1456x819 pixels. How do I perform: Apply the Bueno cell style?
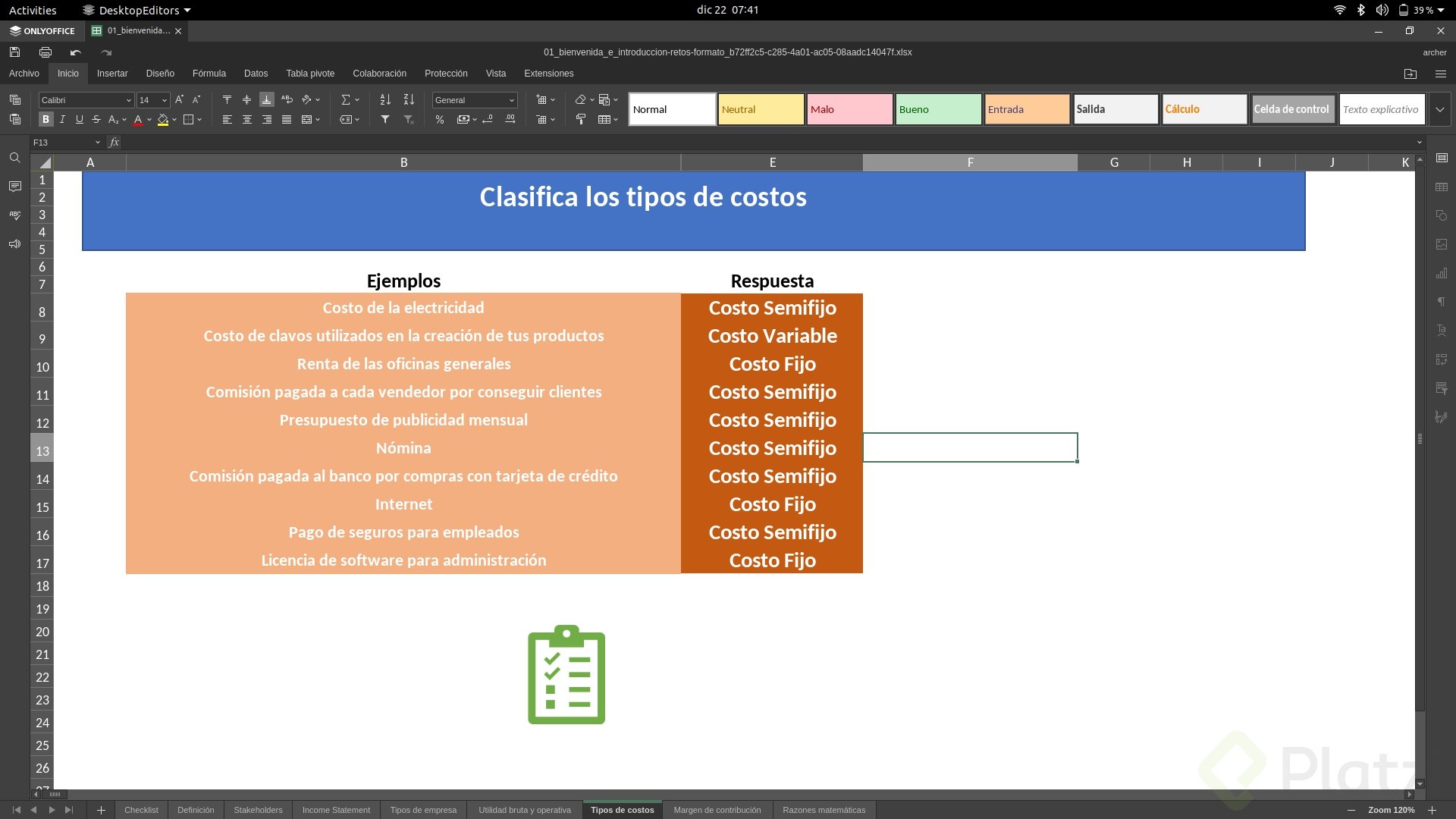pos(938,109)
